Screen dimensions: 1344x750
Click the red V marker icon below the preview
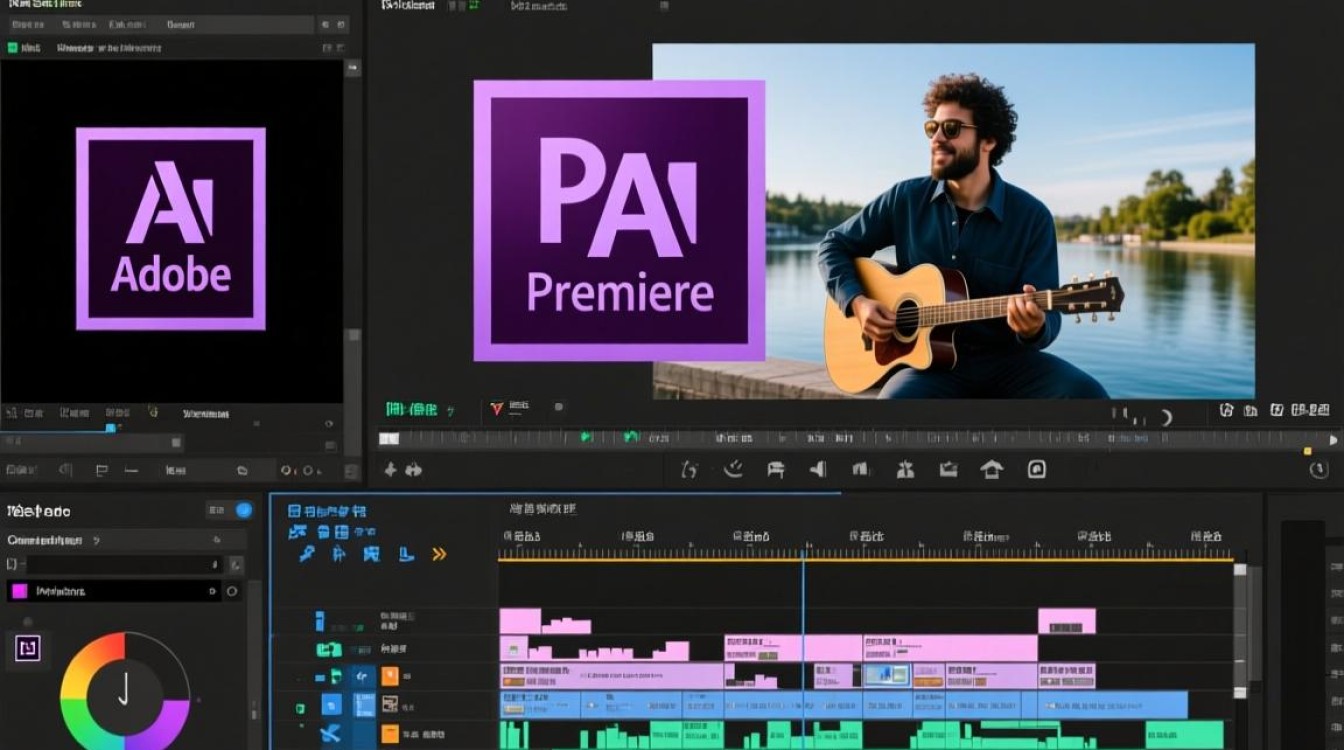(x=497, y=408)
